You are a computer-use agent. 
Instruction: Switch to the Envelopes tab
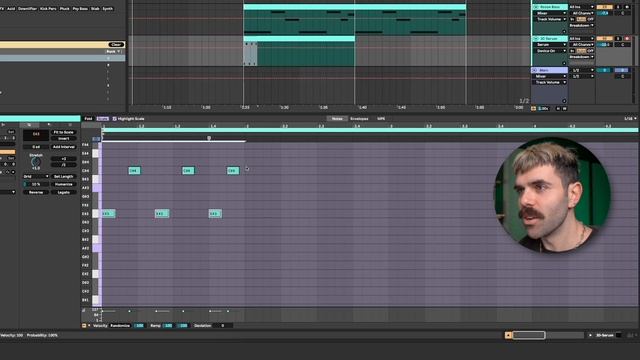click(x=359, y=119)
